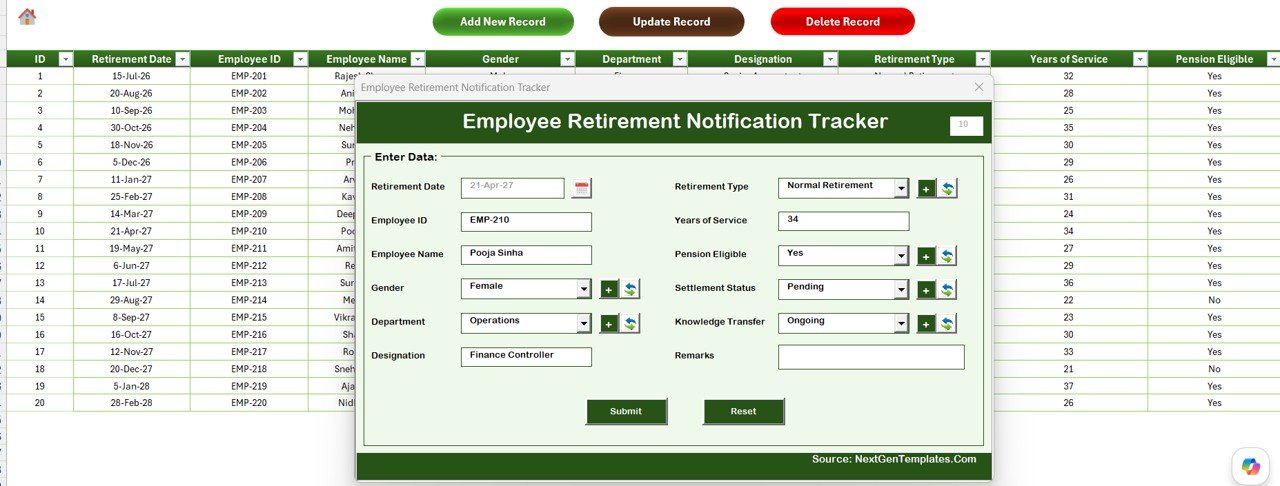Expand the Pension Eligible dropdown
Screen dimensions: 1280x486
901,256
